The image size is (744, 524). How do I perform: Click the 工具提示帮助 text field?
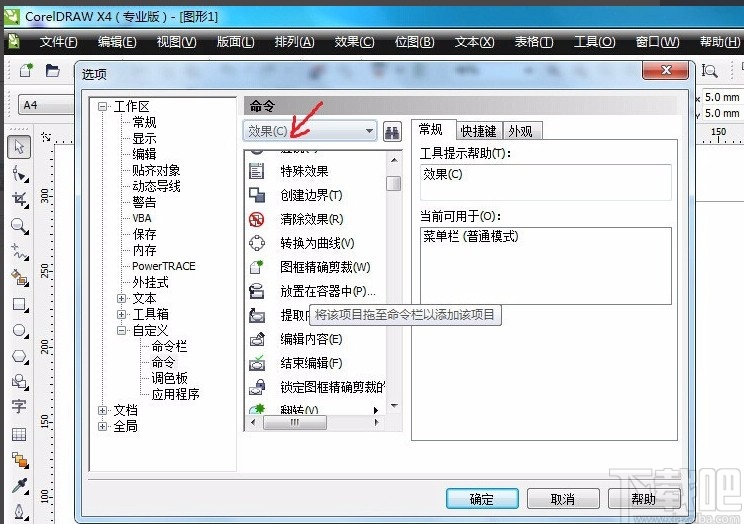546,182
